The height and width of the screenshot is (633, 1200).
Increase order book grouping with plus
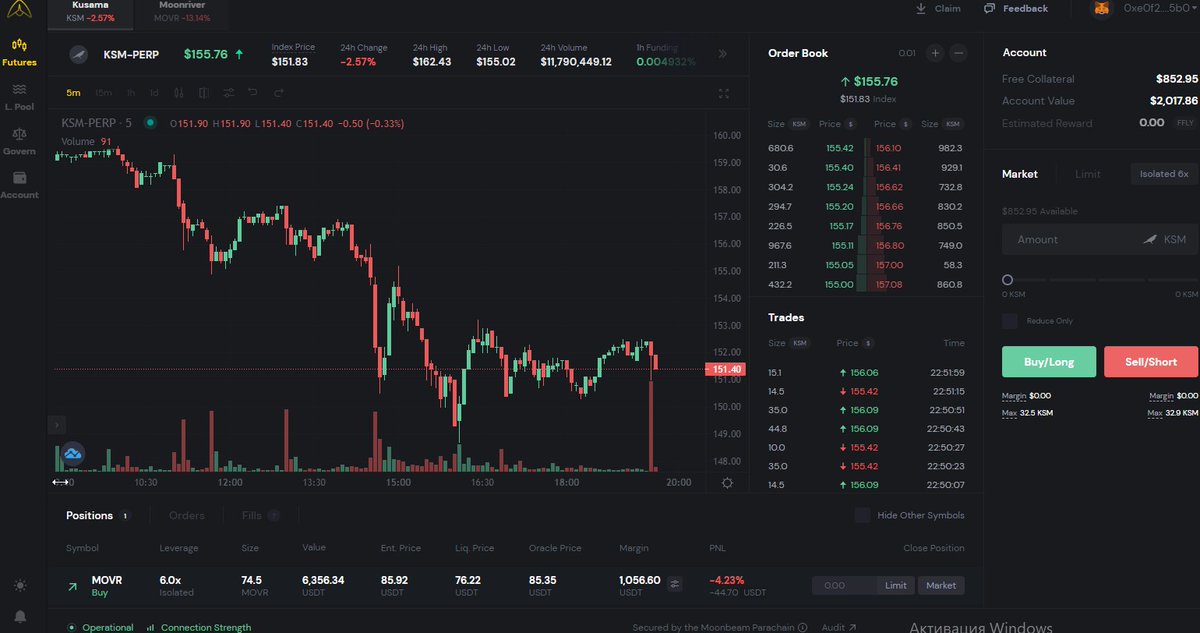click(x=935, y=53)
